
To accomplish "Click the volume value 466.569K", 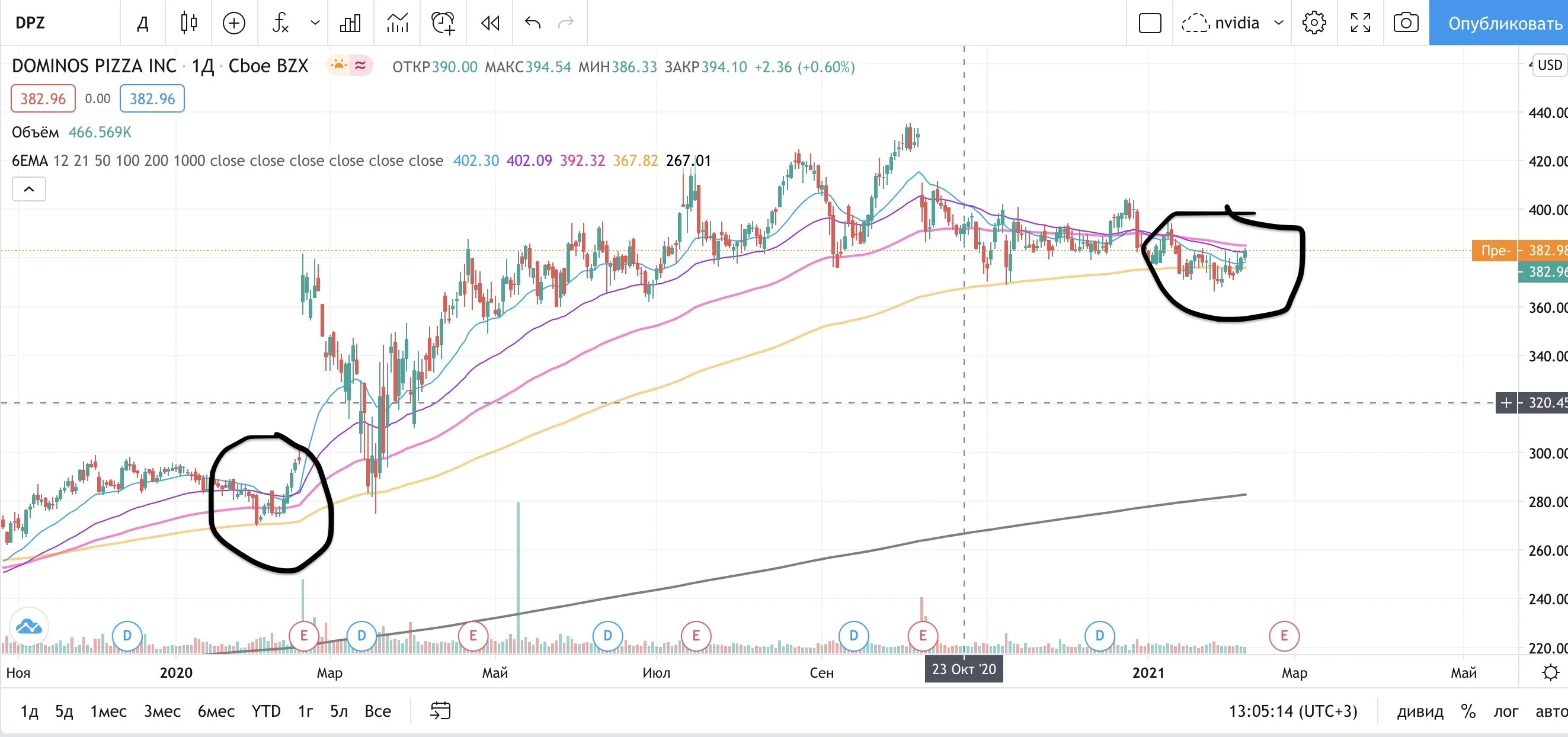I will [x=100, y=132].
